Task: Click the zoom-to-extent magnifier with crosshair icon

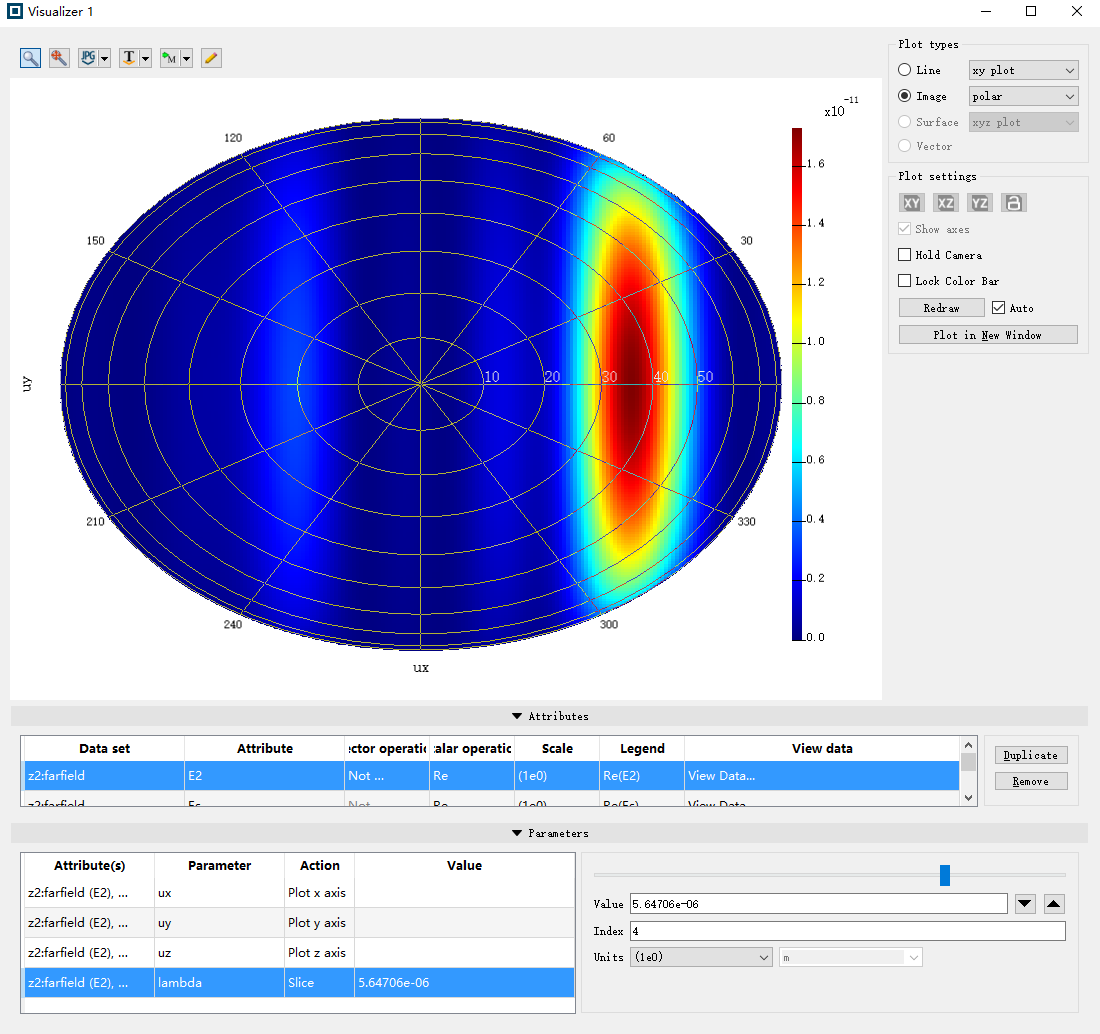Action: pyautogui.click(x=60, y=58)
